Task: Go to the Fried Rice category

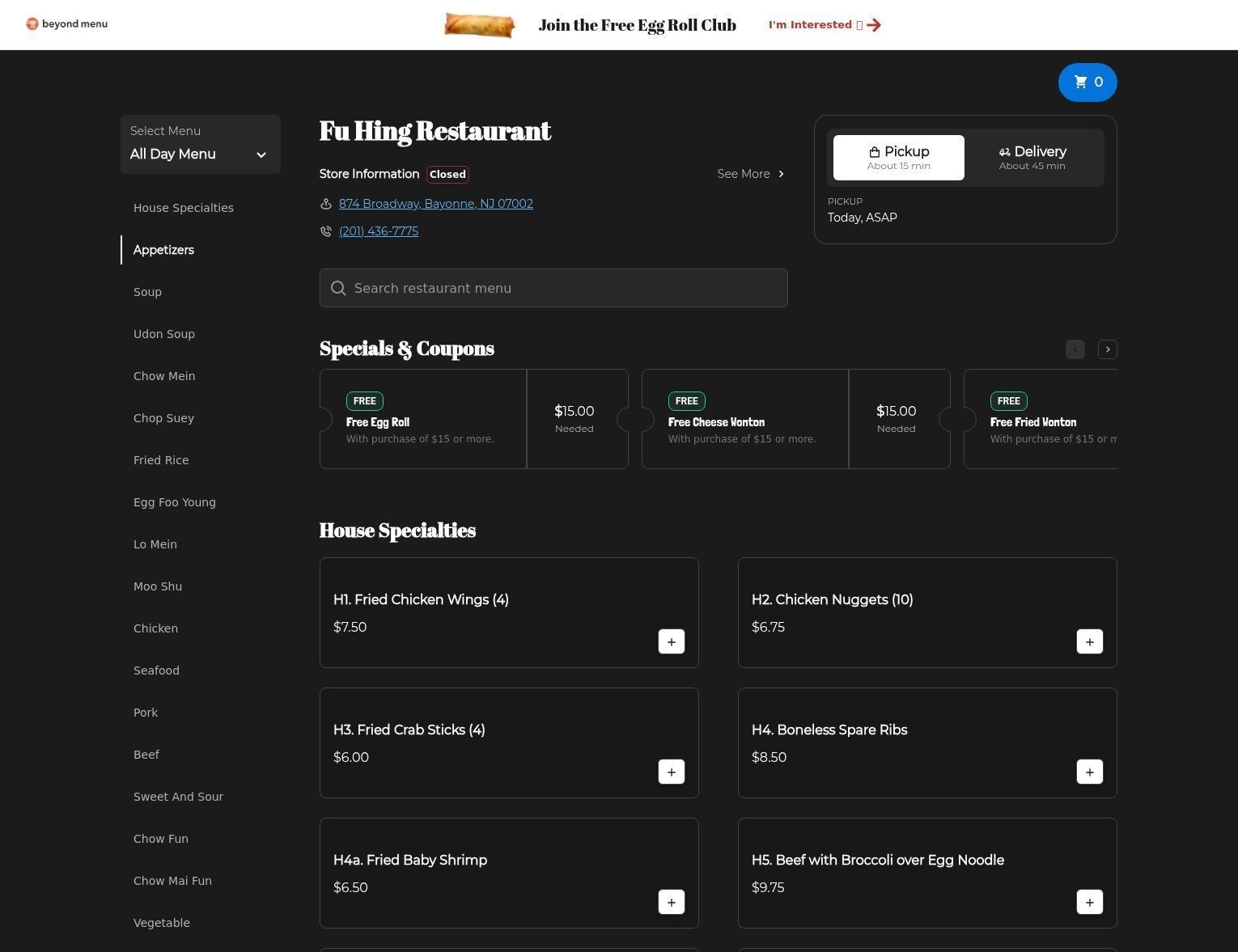Action: (161, 460)
